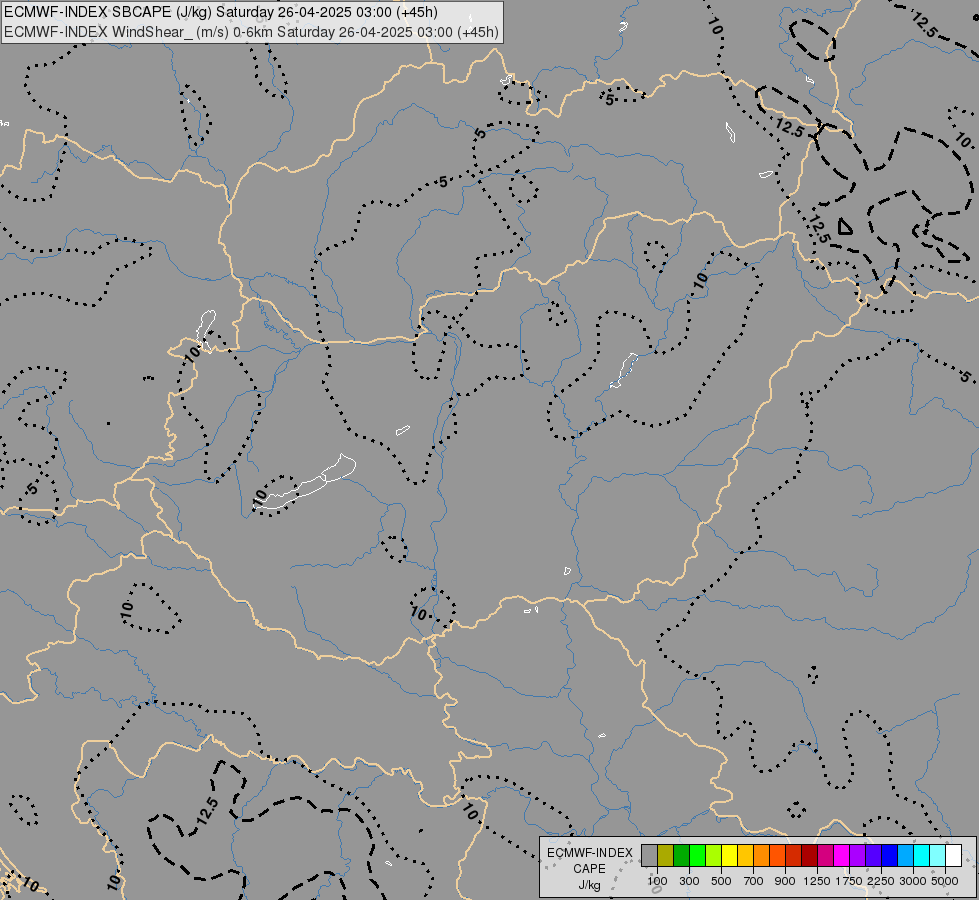Viewport: 979px width, 900px height.
Task: Click the legend value 2250
Action: pos(881,881)
